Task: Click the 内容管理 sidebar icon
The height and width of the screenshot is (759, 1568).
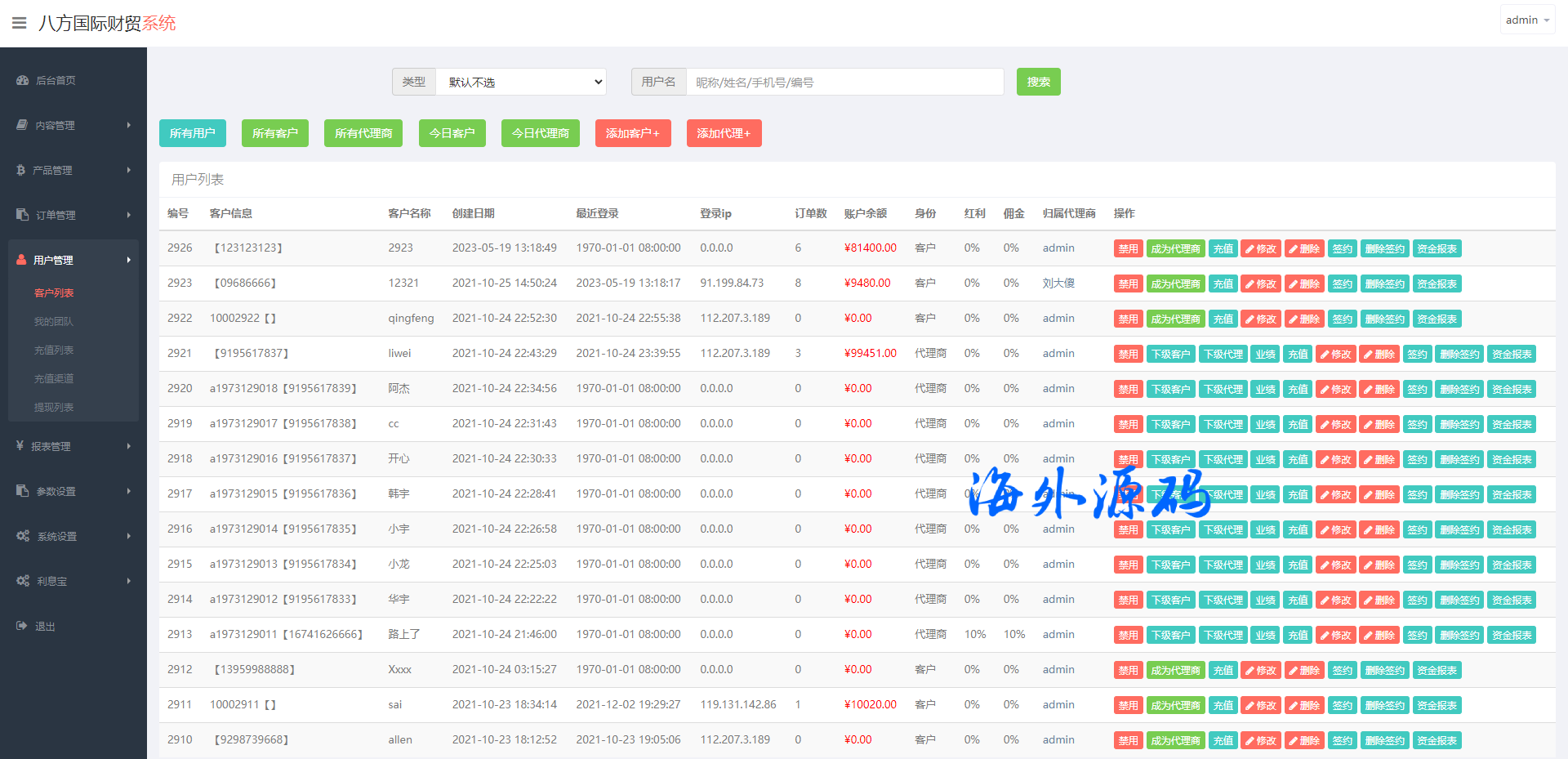Action: 23,125
